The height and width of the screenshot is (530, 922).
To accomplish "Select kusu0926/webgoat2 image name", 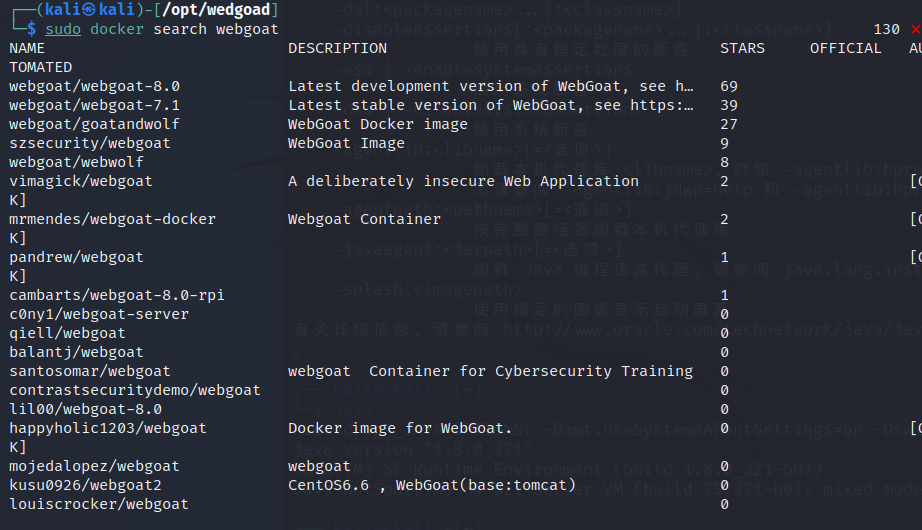I will click(85, 485).
